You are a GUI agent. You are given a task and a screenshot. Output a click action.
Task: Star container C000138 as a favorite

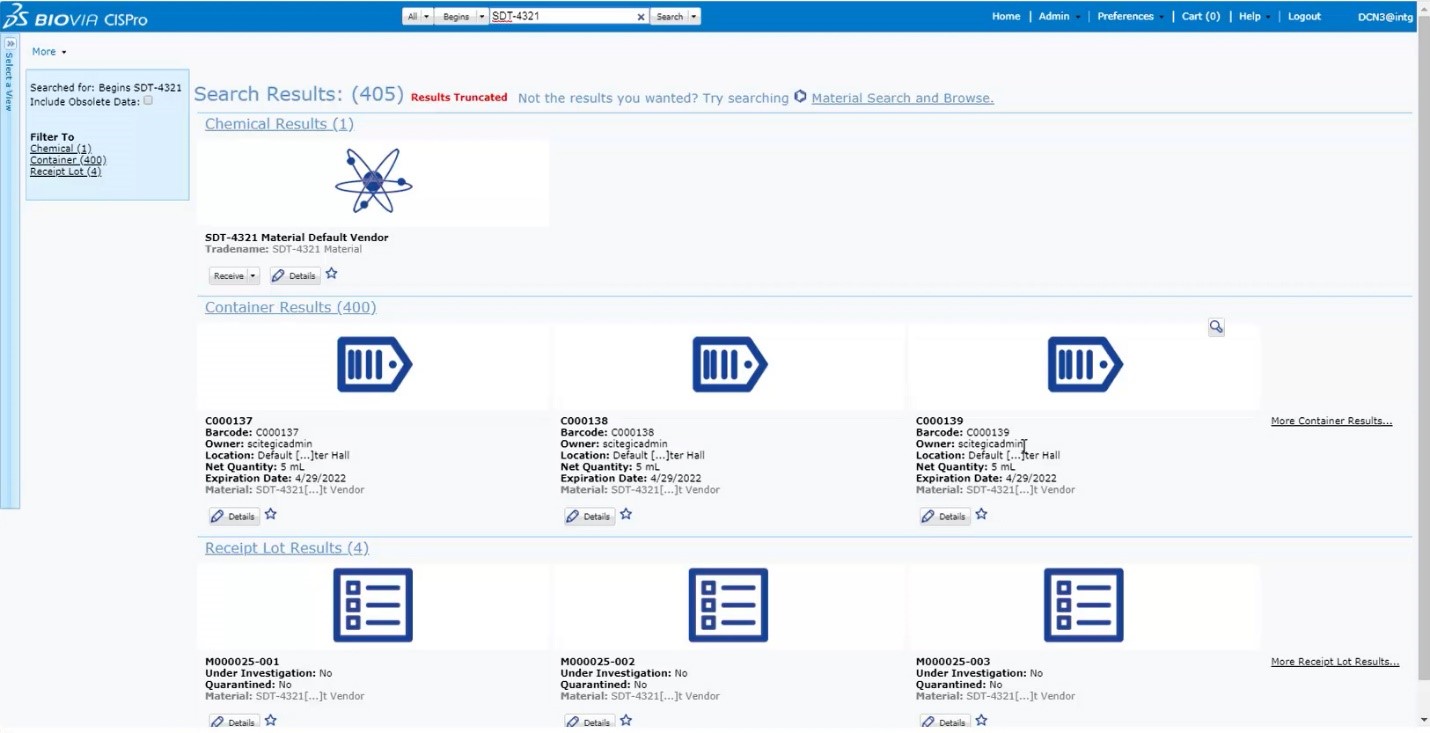tap(626, 515)
